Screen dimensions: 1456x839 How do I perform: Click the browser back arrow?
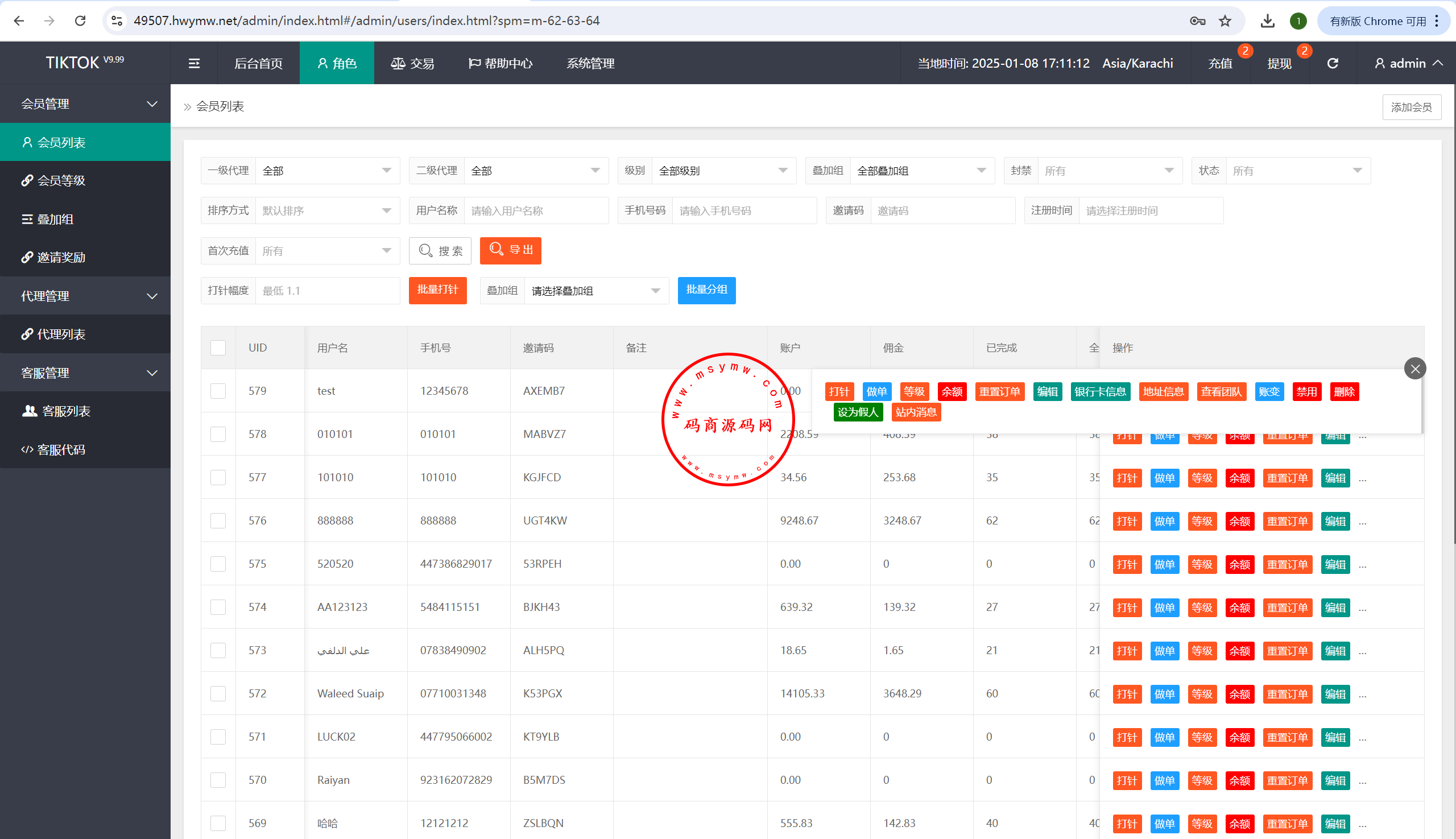point(19,20)
